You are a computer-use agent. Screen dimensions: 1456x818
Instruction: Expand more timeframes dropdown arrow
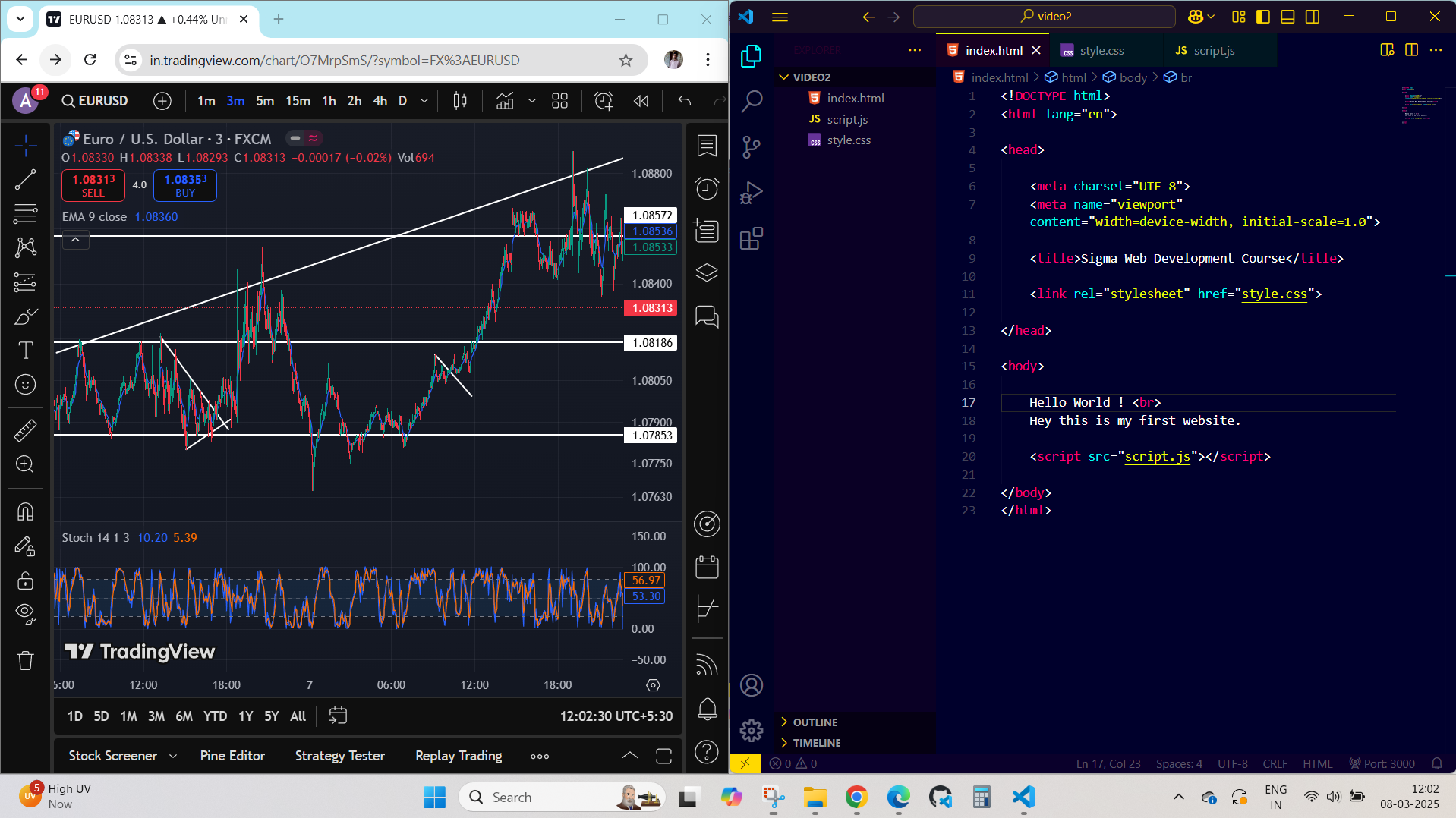[x=424, y=101]
